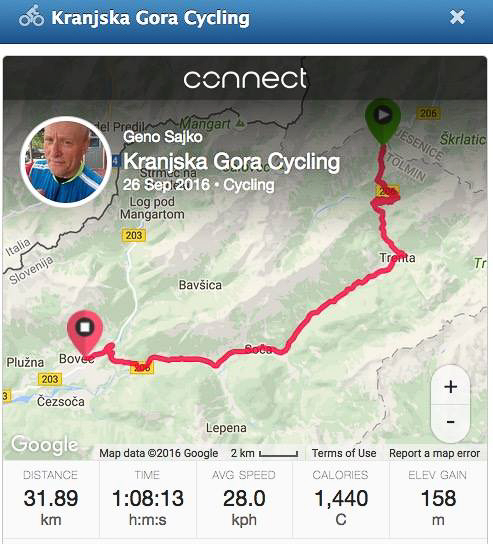
Task: Zoom in the map with plus button
Action: (450, 386)
